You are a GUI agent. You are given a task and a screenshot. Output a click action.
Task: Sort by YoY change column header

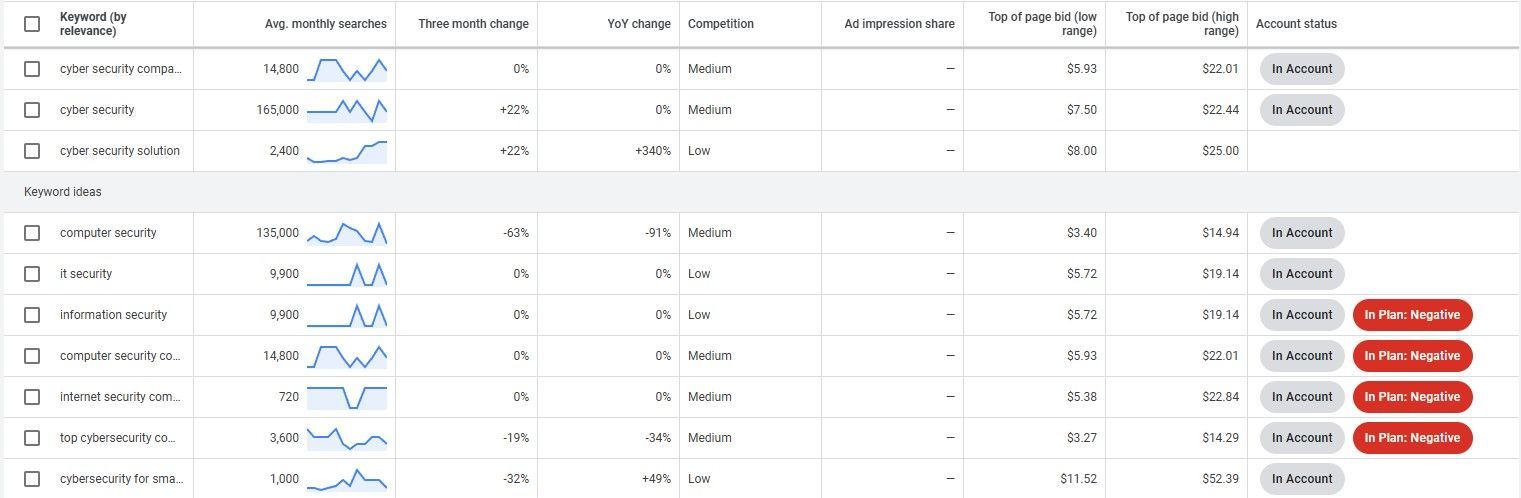639,24
